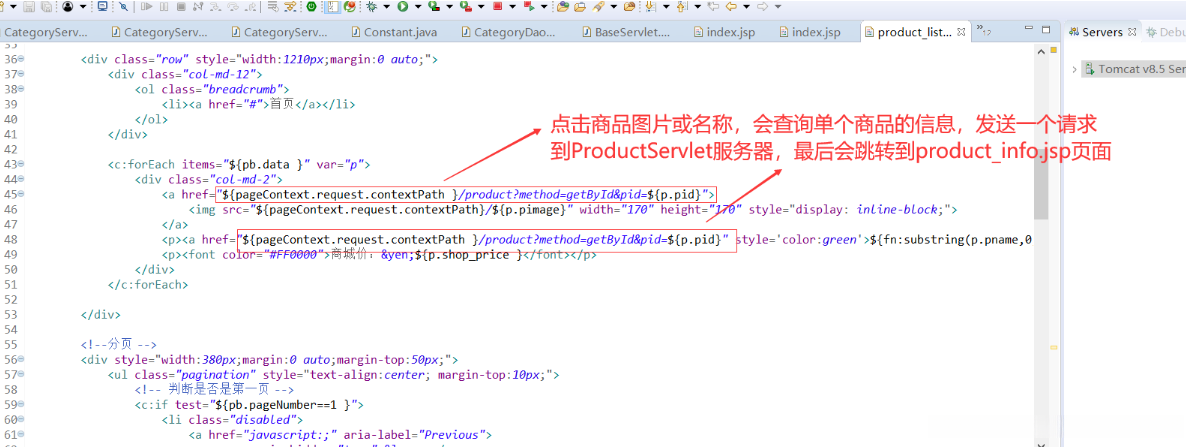Click the green Spring Boot power icon
The width and height of the screenshot is (1186, 447).
click(x=311, y=6)
